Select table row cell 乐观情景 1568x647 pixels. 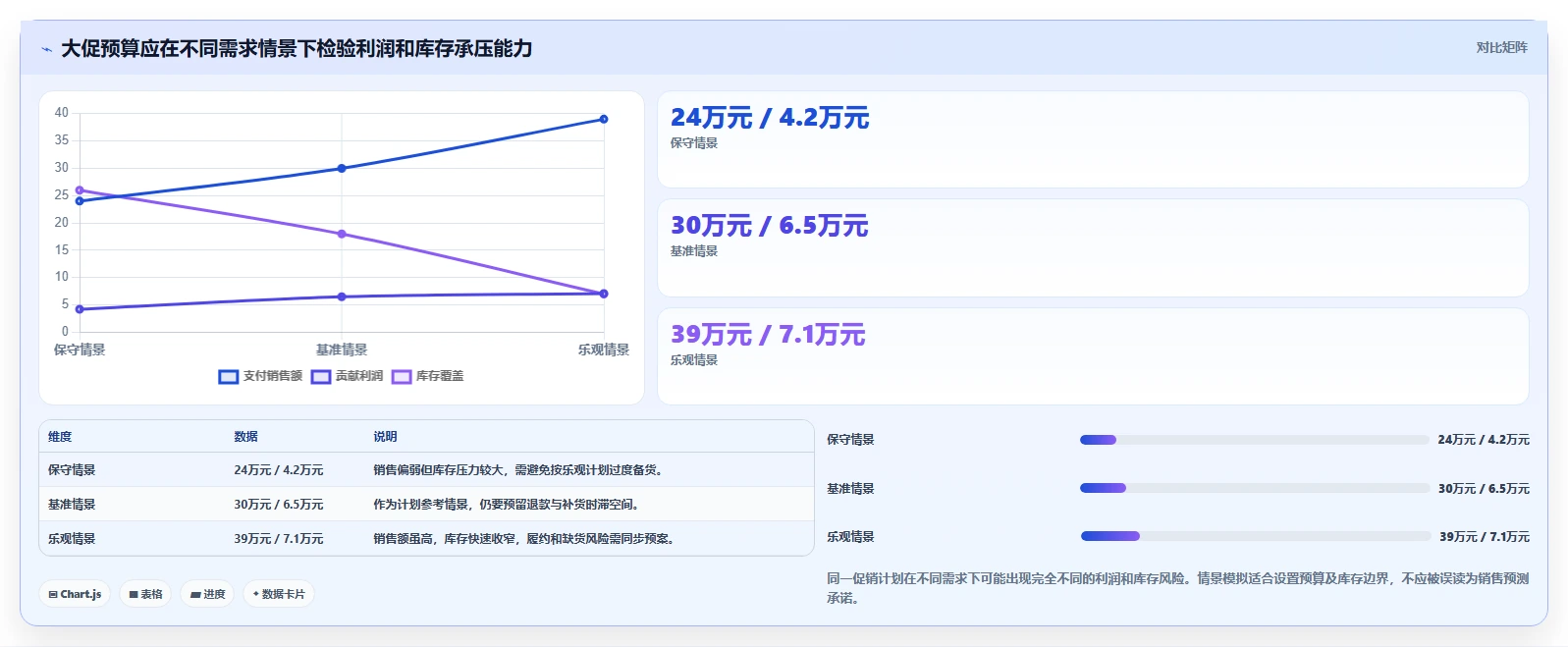coord(72,539)
